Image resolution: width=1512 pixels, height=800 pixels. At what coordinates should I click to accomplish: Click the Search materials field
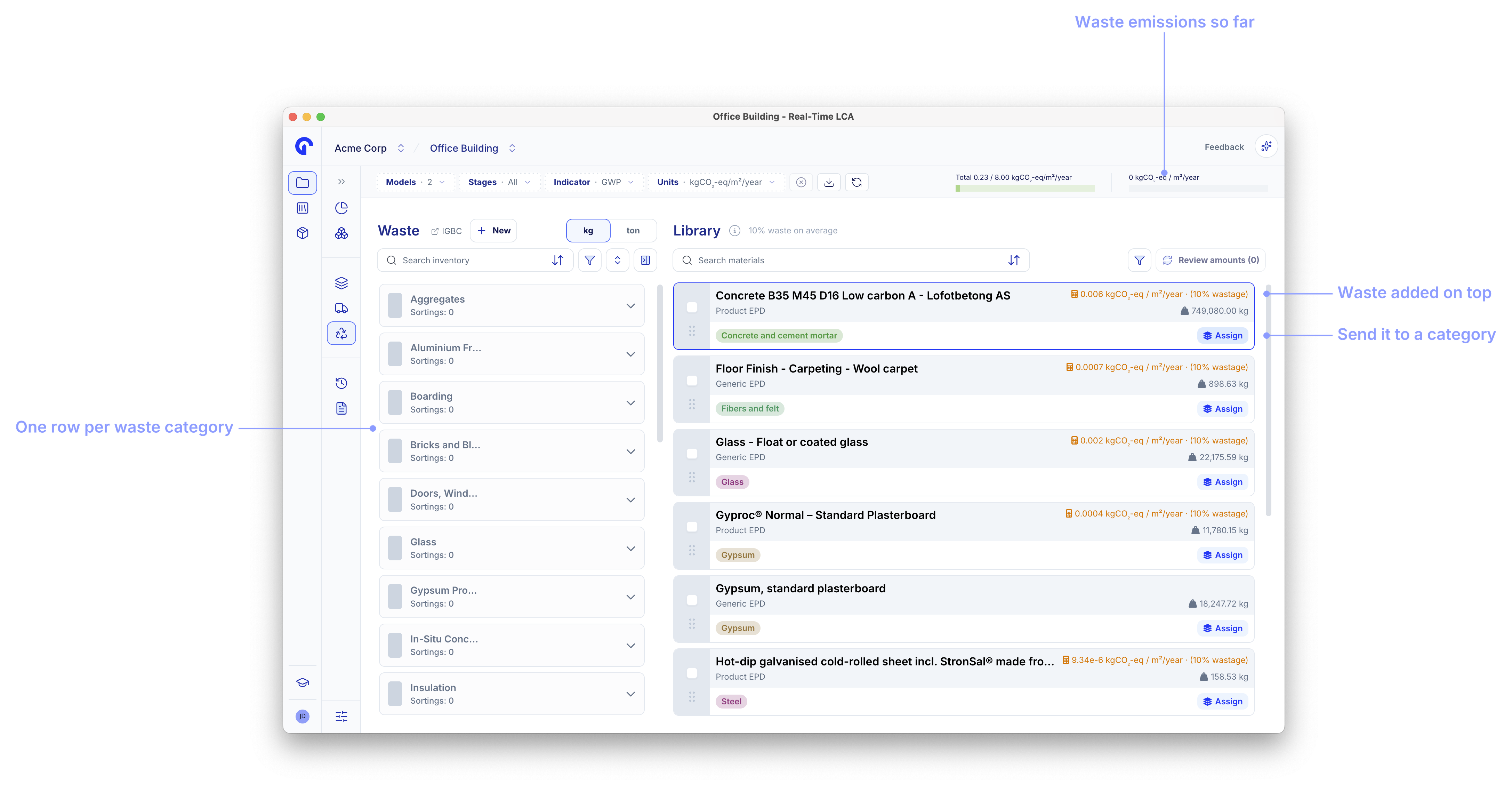(x=851, y=260)
